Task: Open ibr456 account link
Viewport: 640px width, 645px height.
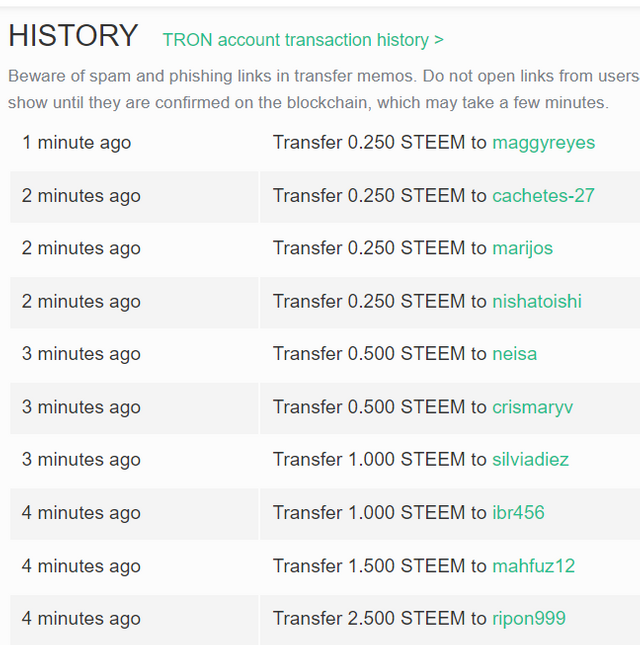Action: tap(518, 513)
